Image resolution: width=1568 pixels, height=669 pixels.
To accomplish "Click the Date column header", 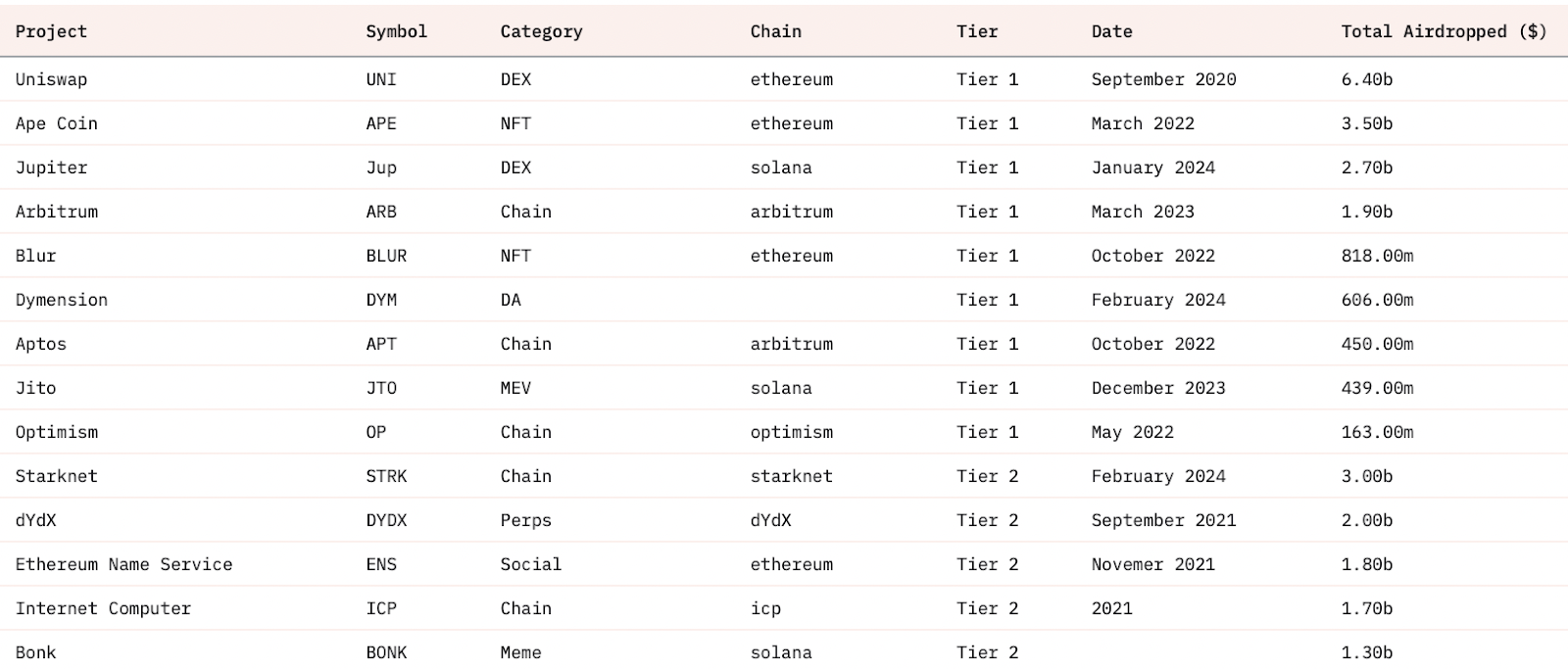I will coord(1112,31).
